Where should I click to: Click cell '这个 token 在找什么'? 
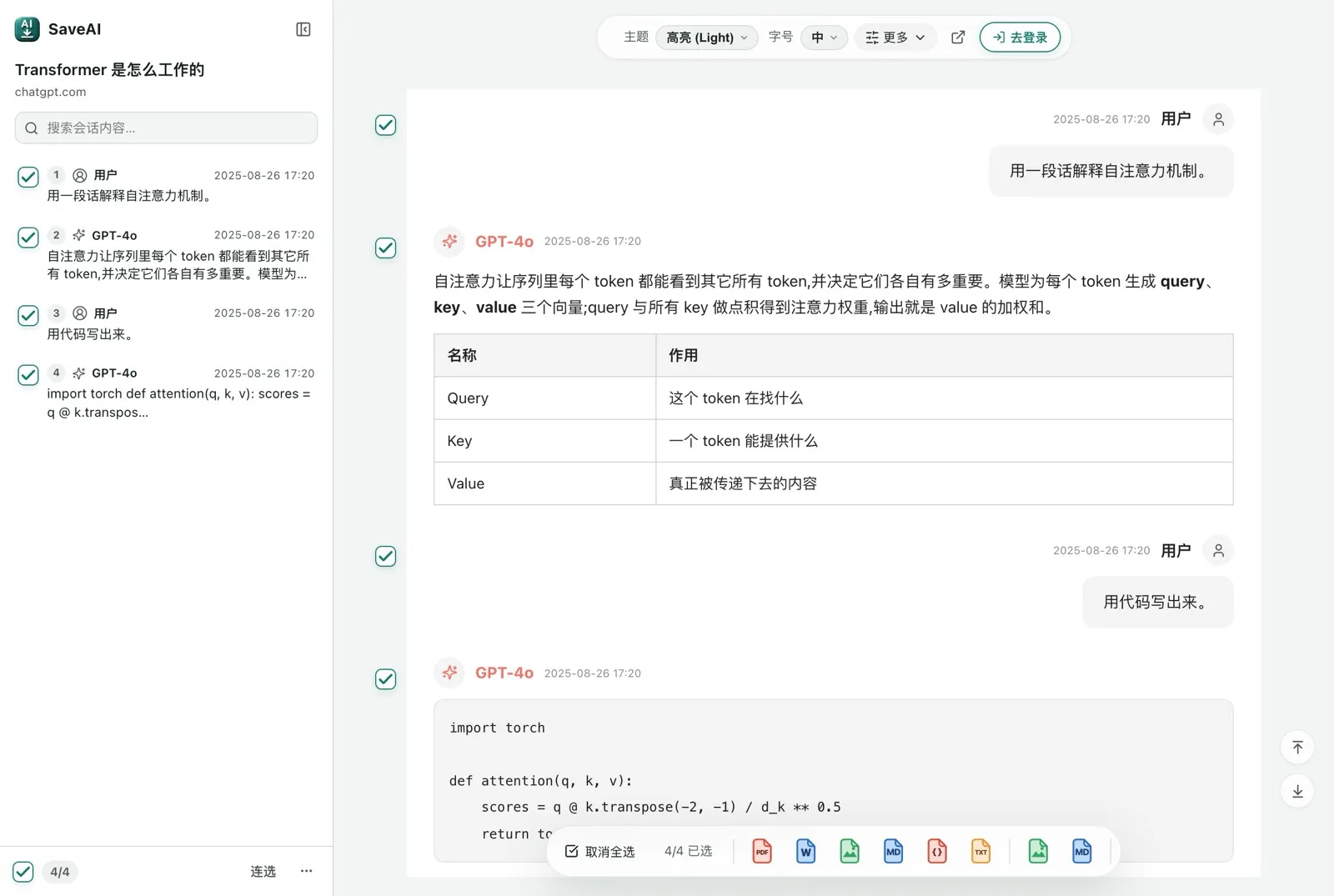coord(945,398)
